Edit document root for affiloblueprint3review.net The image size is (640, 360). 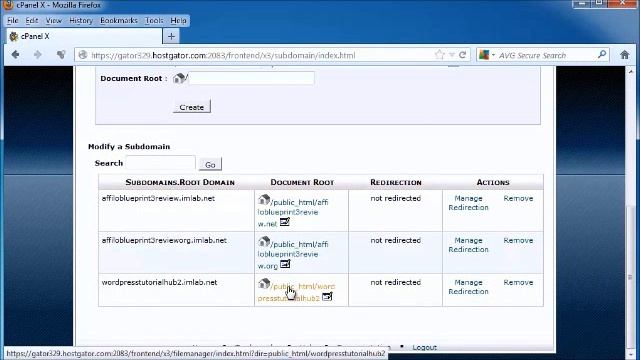point(284,222)
